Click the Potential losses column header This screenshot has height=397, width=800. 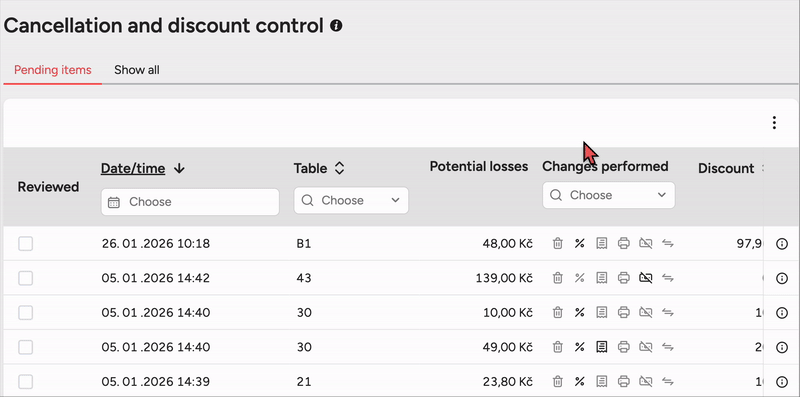click(479, 166)
